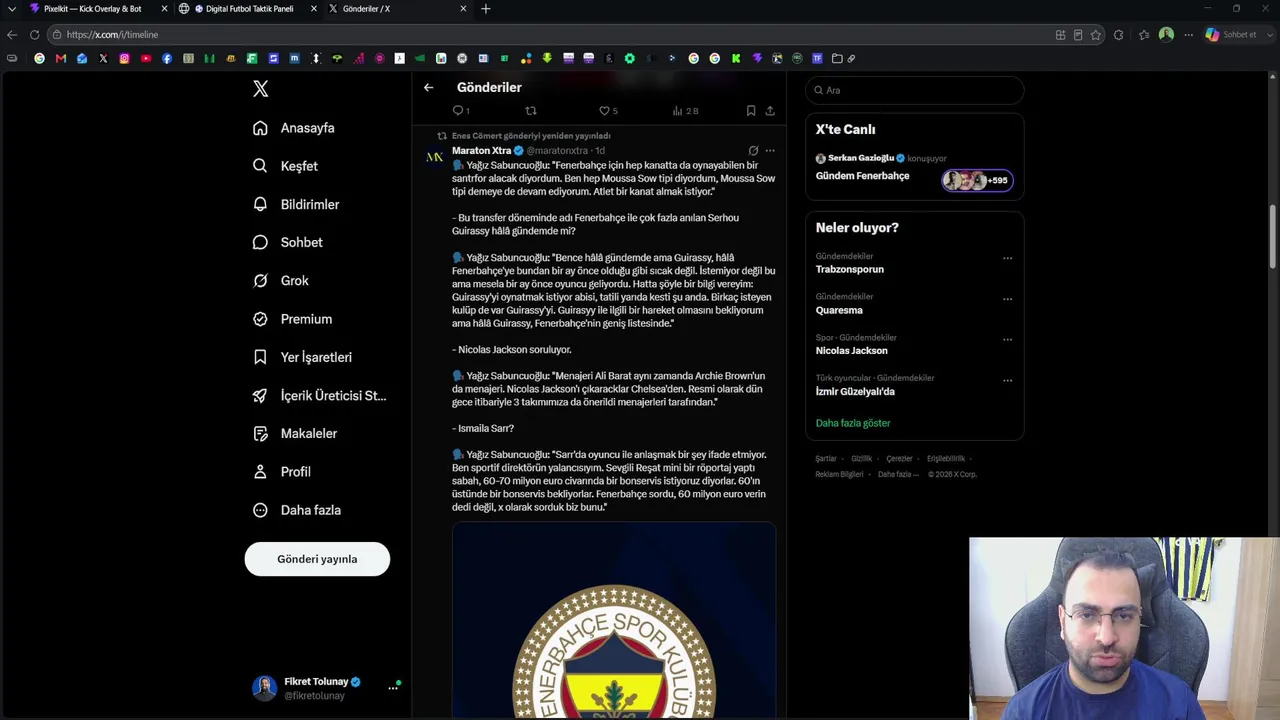Click the Gmail bookmark icon in bookmarks bar
1280x720 pixels.
(61, 58)
